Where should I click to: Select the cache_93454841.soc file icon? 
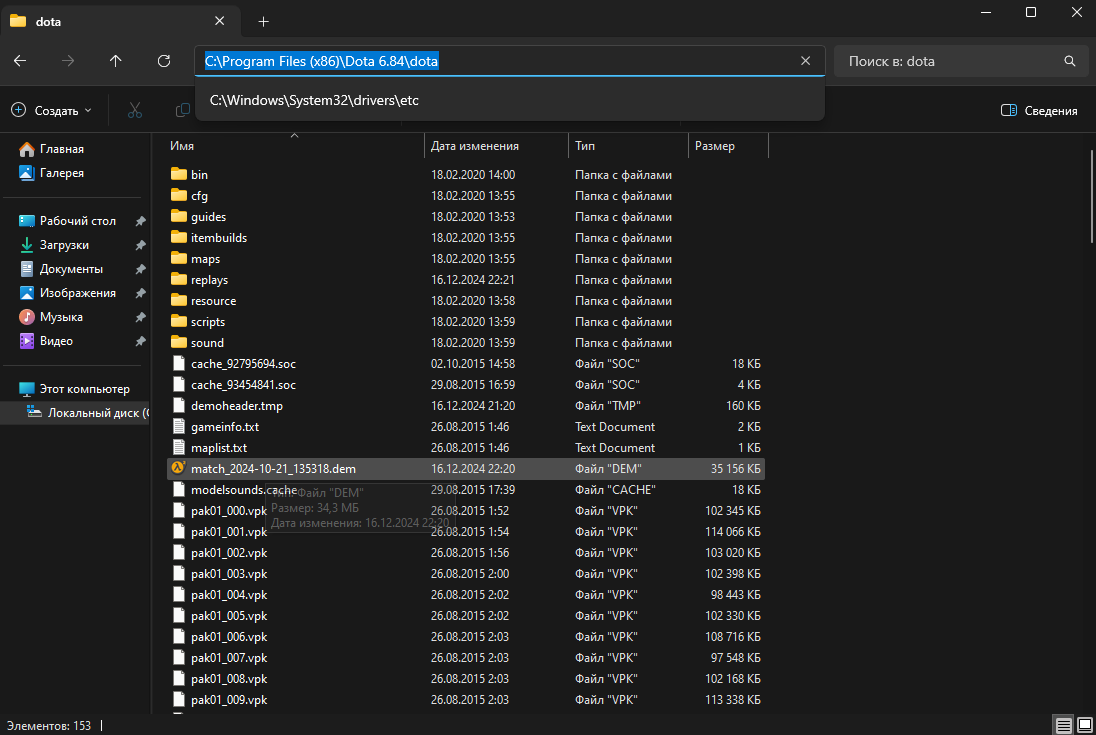179,384
